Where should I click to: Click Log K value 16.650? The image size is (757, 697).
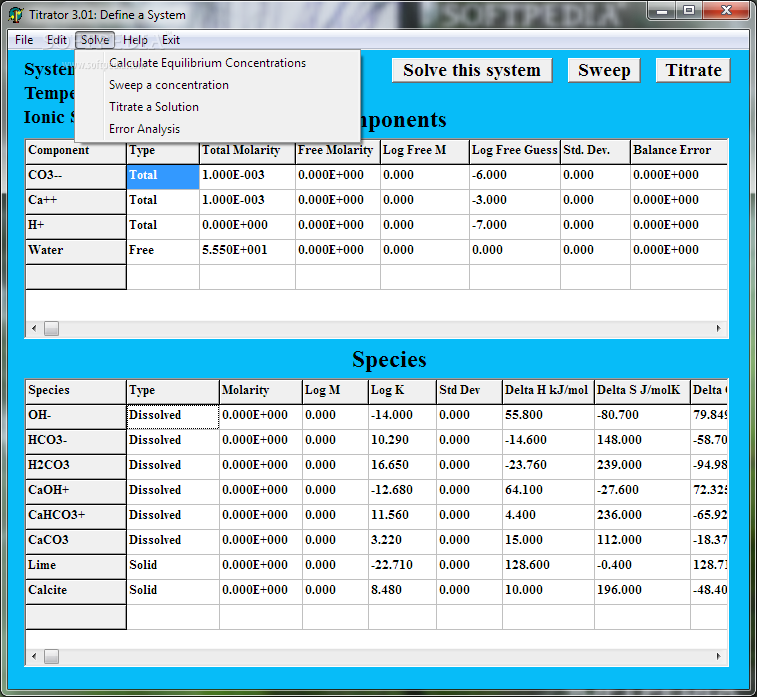coord(402,467)
